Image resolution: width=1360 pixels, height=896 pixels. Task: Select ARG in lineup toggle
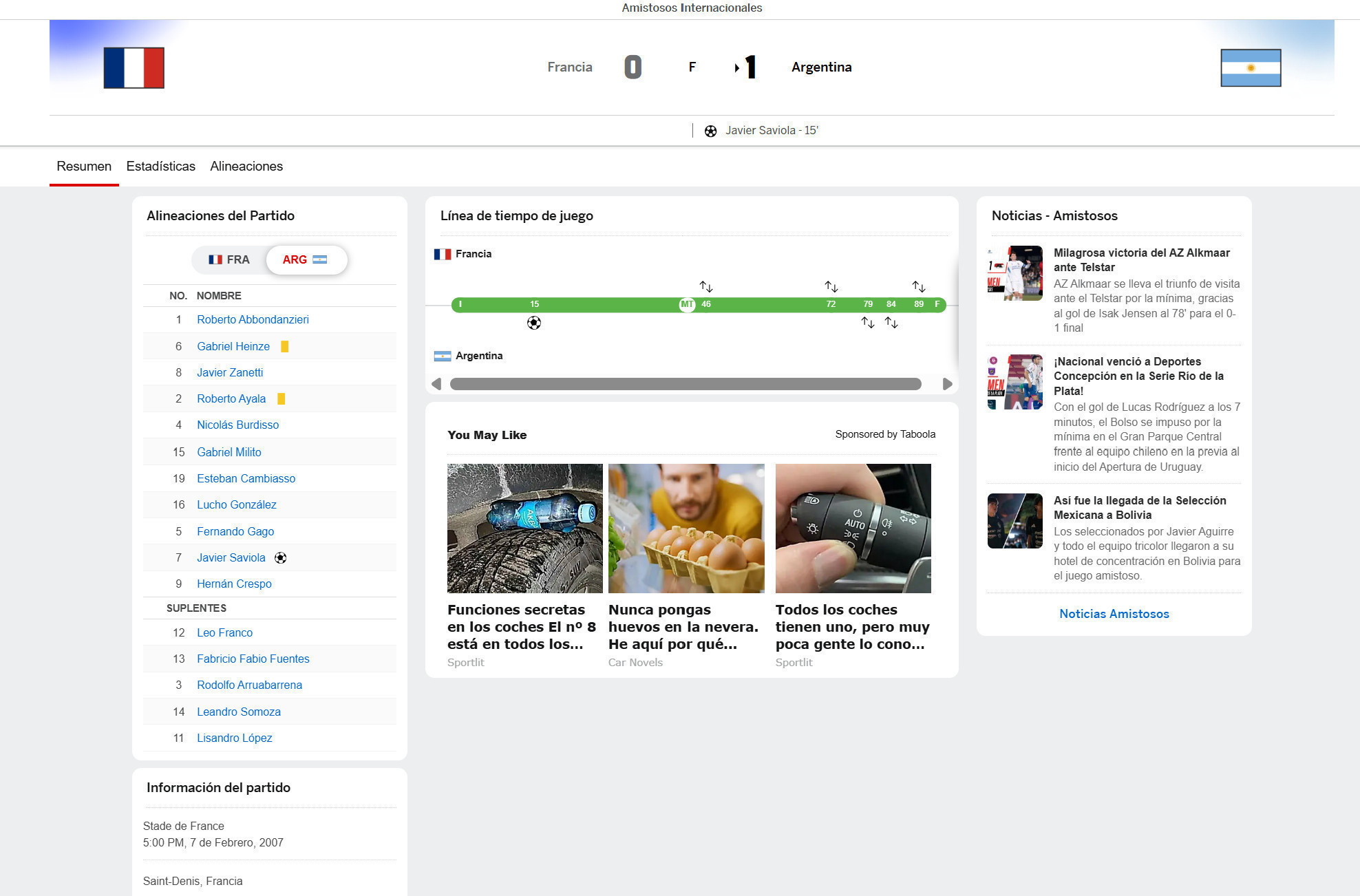(x=305, y=259)
